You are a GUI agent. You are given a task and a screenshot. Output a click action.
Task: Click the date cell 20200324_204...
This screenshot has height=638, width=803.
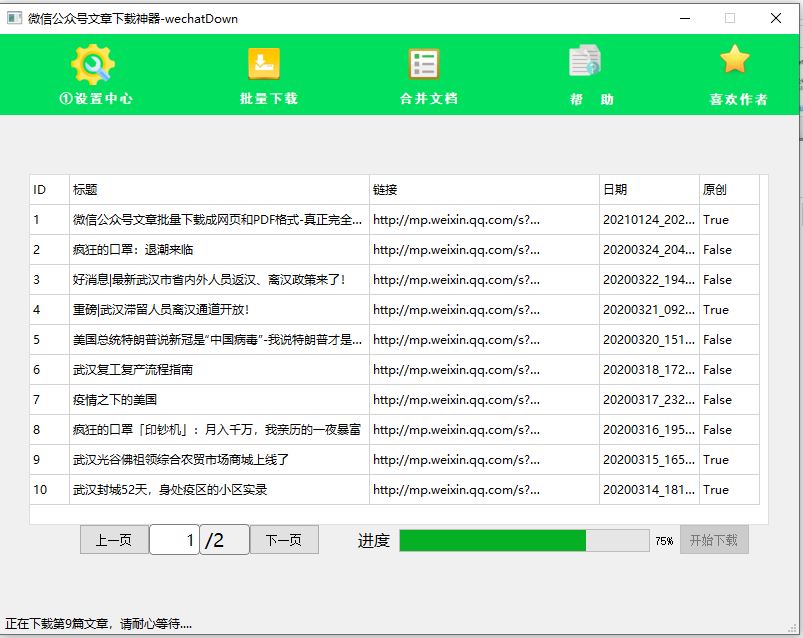(649, 250)
